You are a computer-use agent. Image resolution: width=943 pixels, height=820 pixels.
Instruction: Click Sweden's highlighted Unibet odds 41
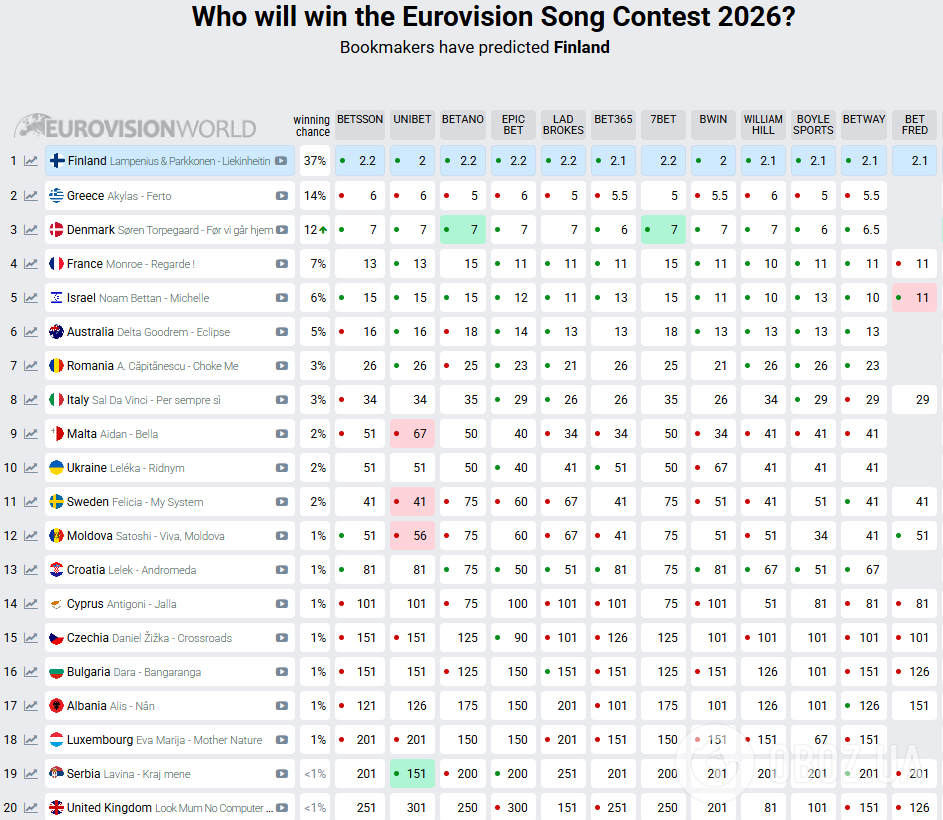click(412, 502)
